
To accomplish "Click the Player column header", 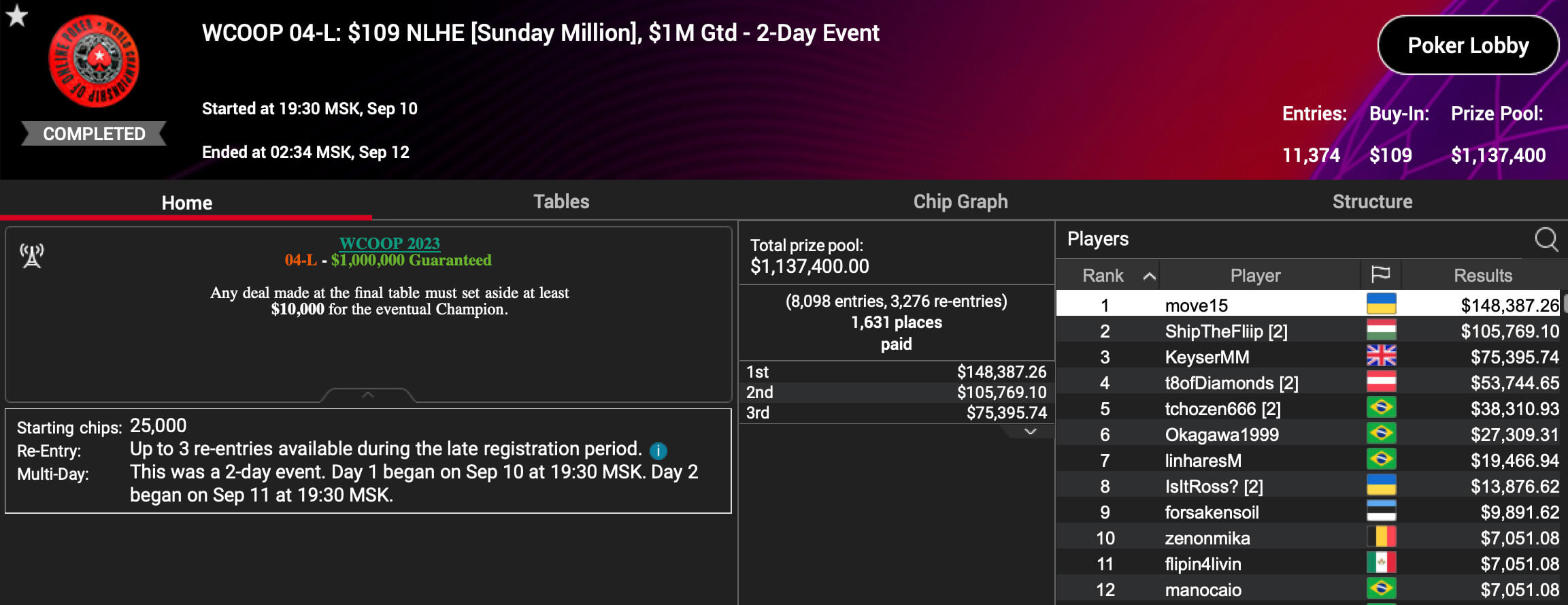I will (1255, 276).
